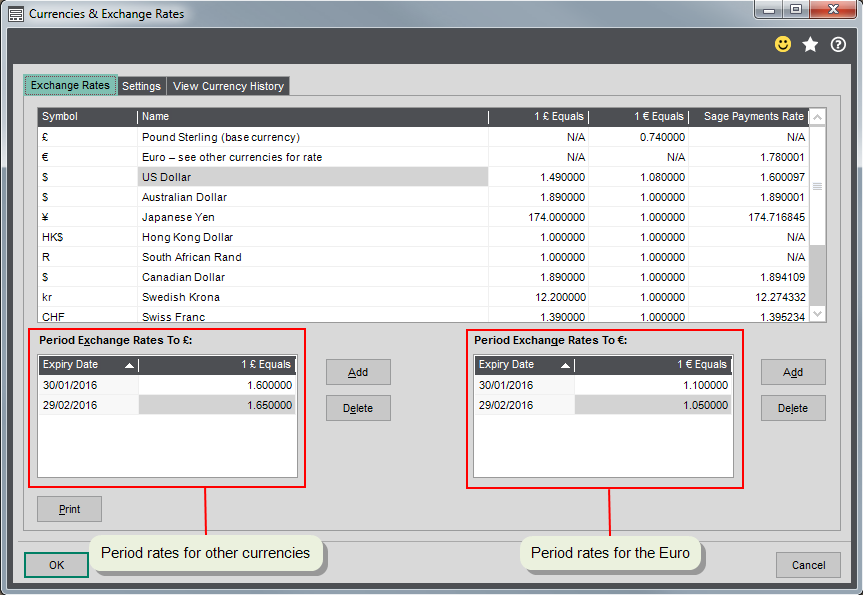Click the currency list scrollbar thumb
Image resolution: width=863 pixels, height=595 pixels.
tap(817, 186)
